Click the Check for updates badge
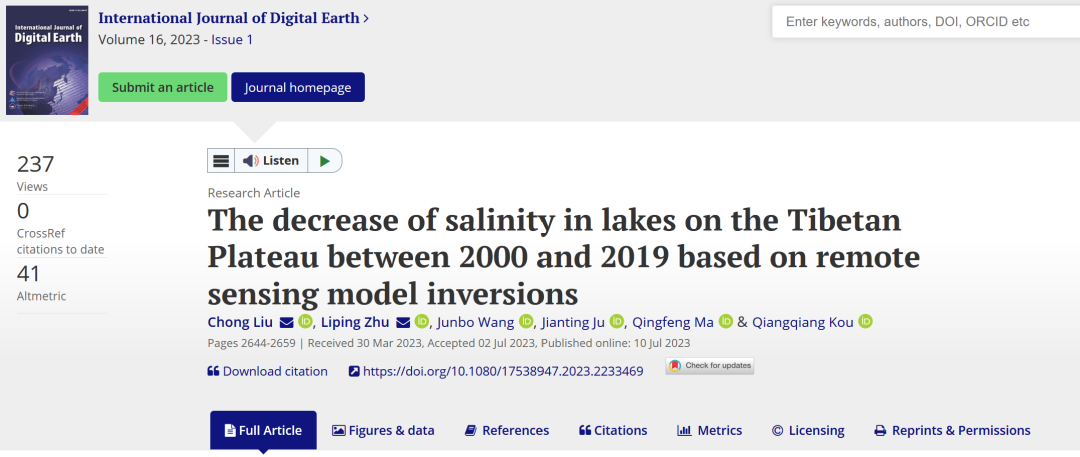 click(x=710, y=366)
